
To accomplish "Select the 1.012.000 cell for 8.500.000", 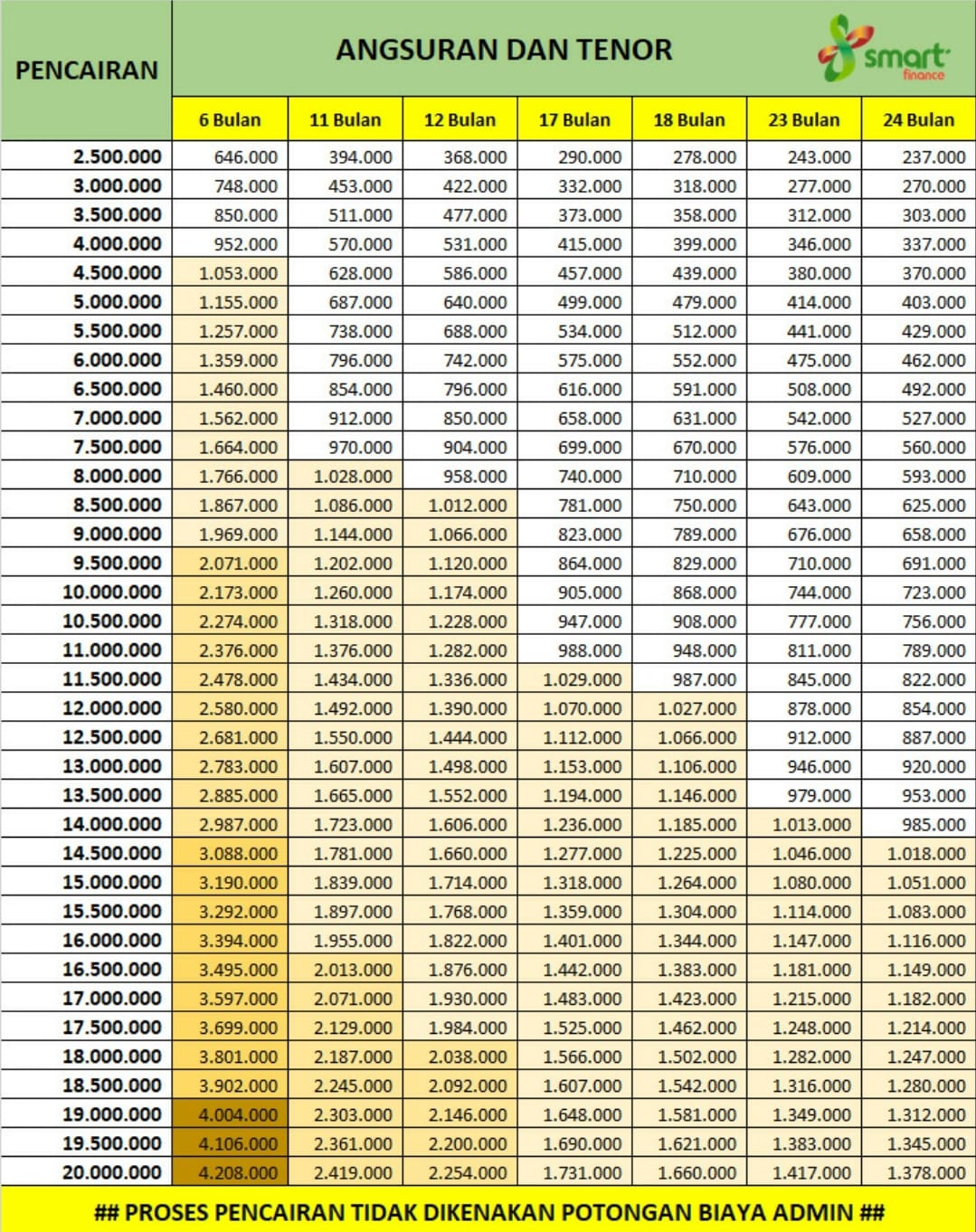I will tap(460, 505).
